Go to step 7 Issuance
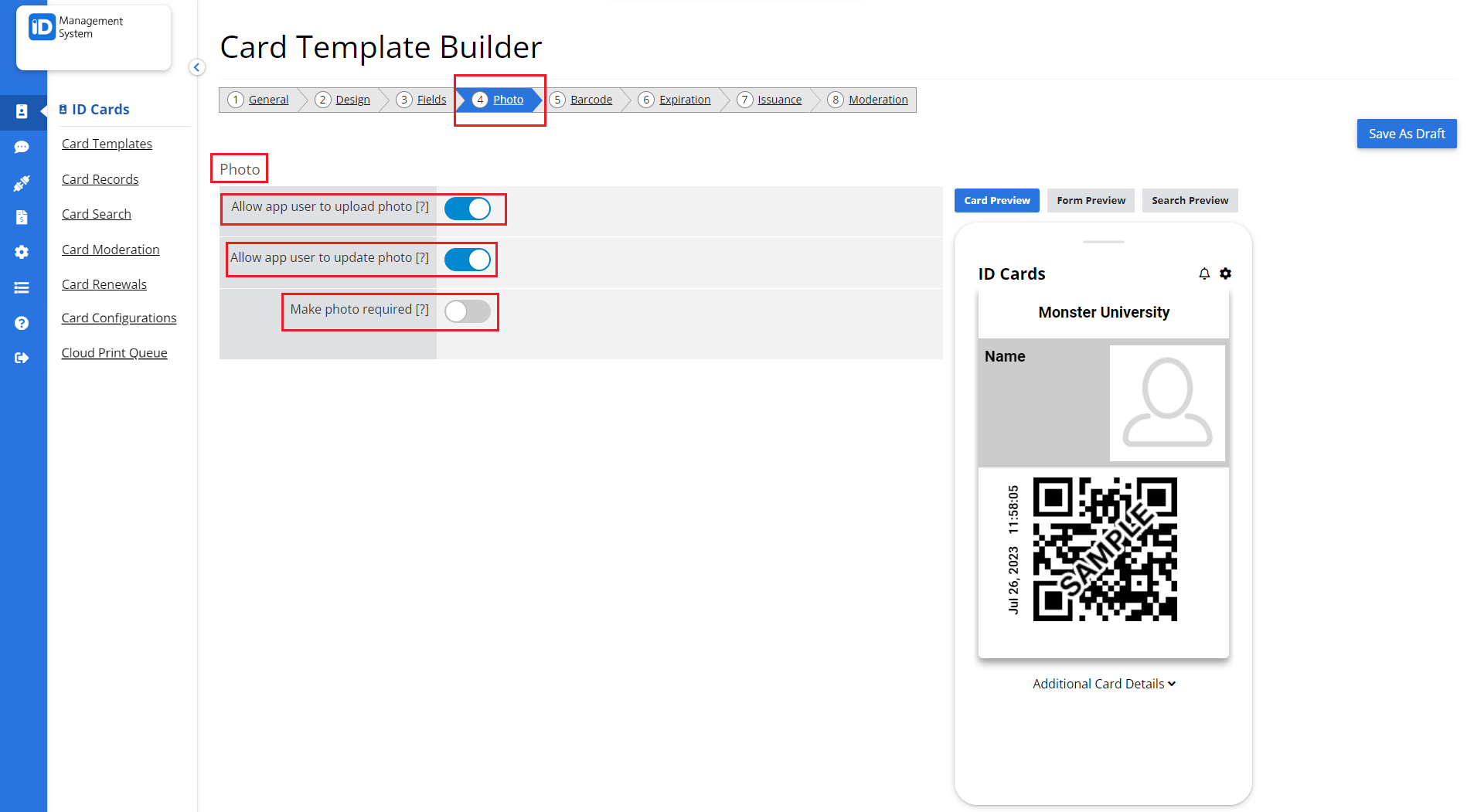The image size is (1474, 812). (769, 100)
